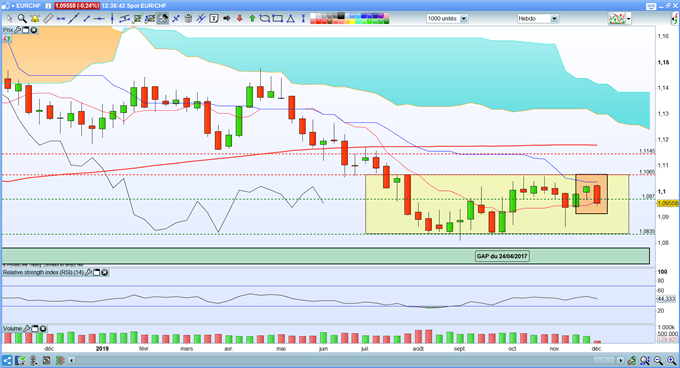Screen dimensions: 680x368
Task: Remove the RSI indicator panel
Action: point(105,272)
